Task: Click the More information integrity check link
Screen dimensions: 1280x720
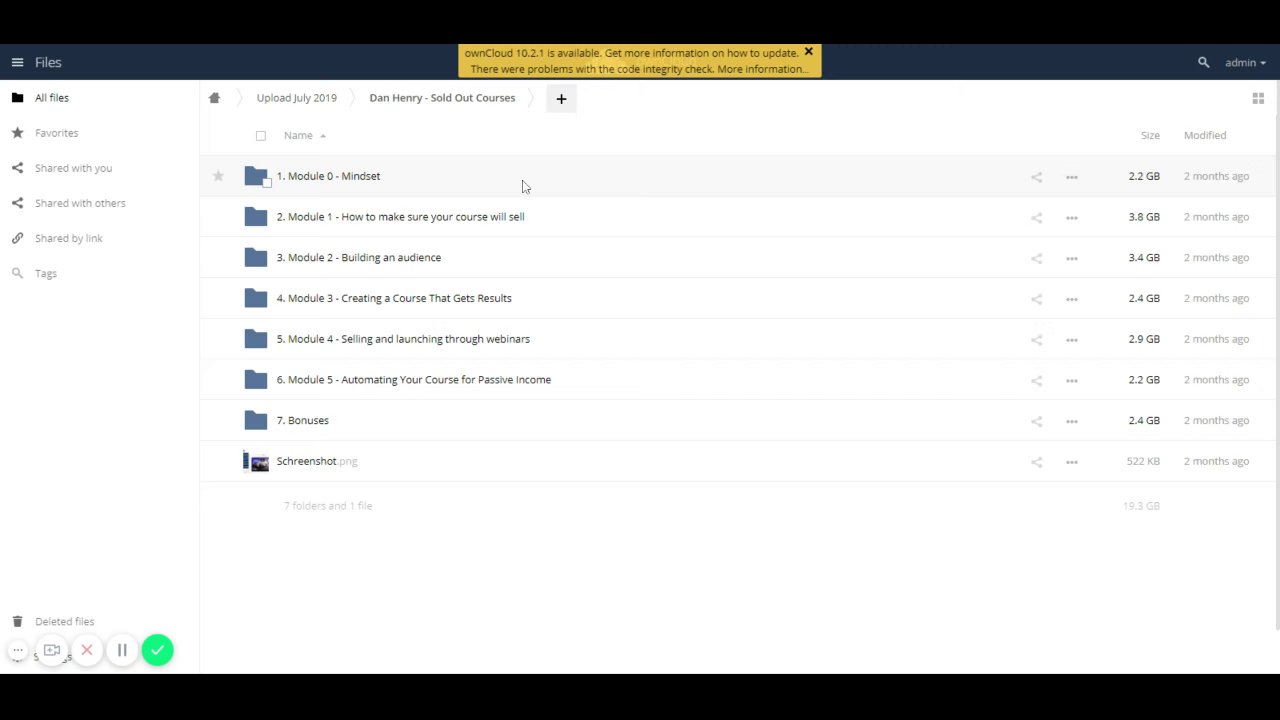Action: point(761,69)
